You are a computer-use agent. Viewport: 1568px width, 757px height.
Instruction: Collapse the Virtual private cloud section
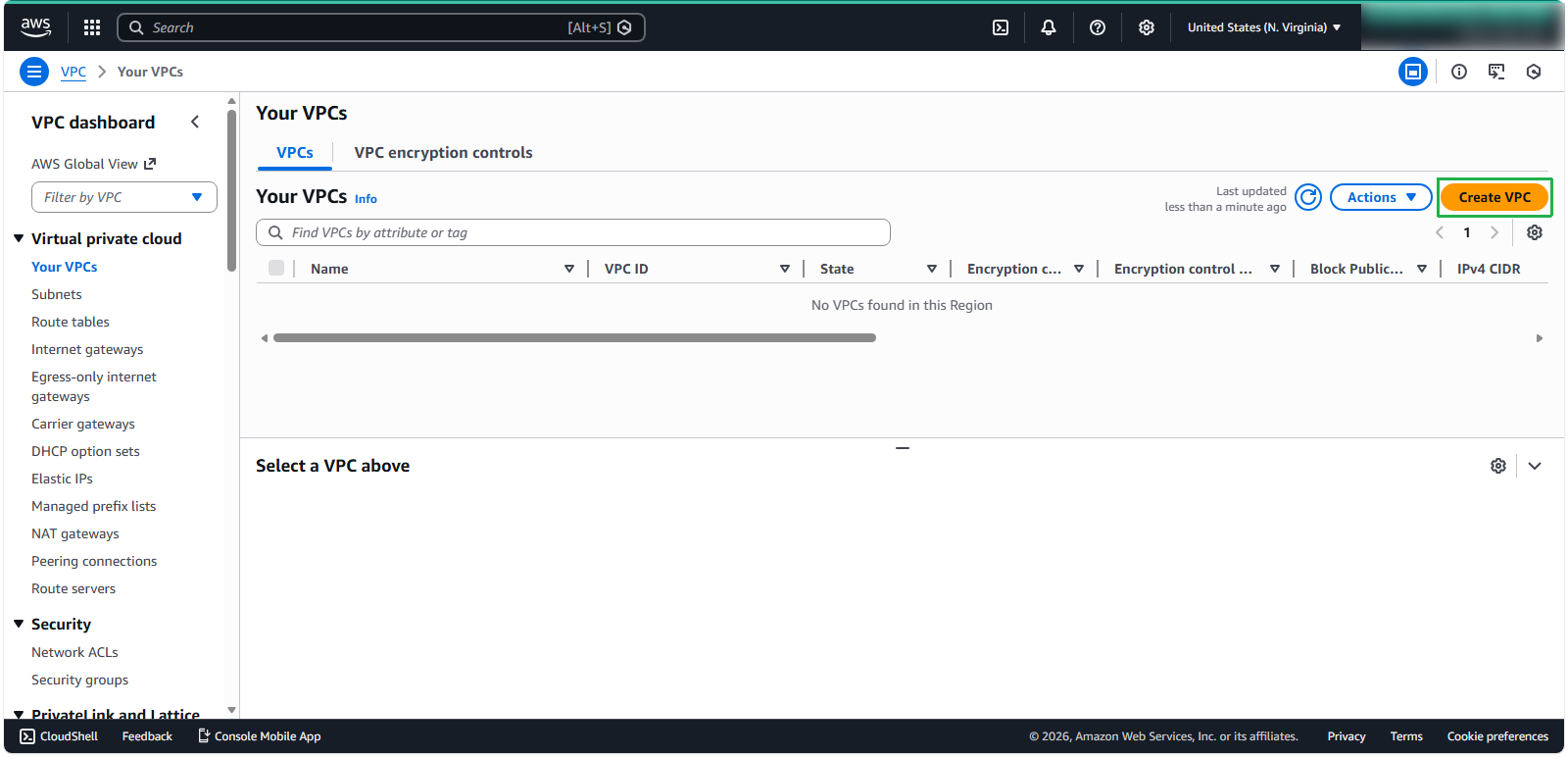coord(19,238)
